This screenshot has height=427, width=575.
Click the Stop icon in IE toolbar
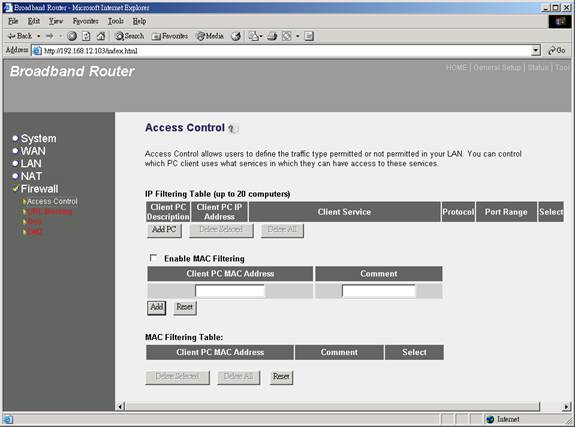click(x=72, y=36)
